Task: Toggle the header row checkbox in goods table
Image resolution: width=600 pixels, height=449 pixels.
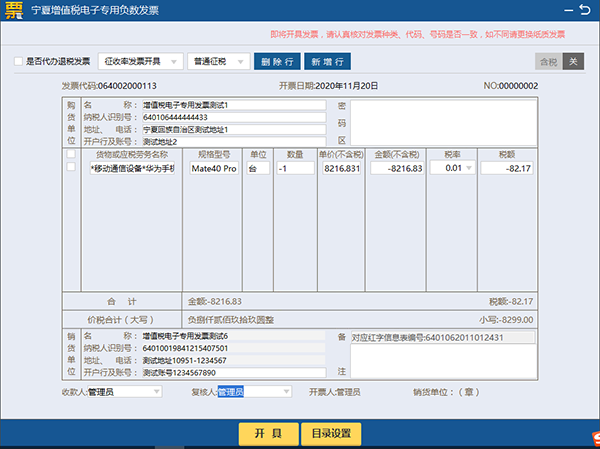Action: point(71,154)
